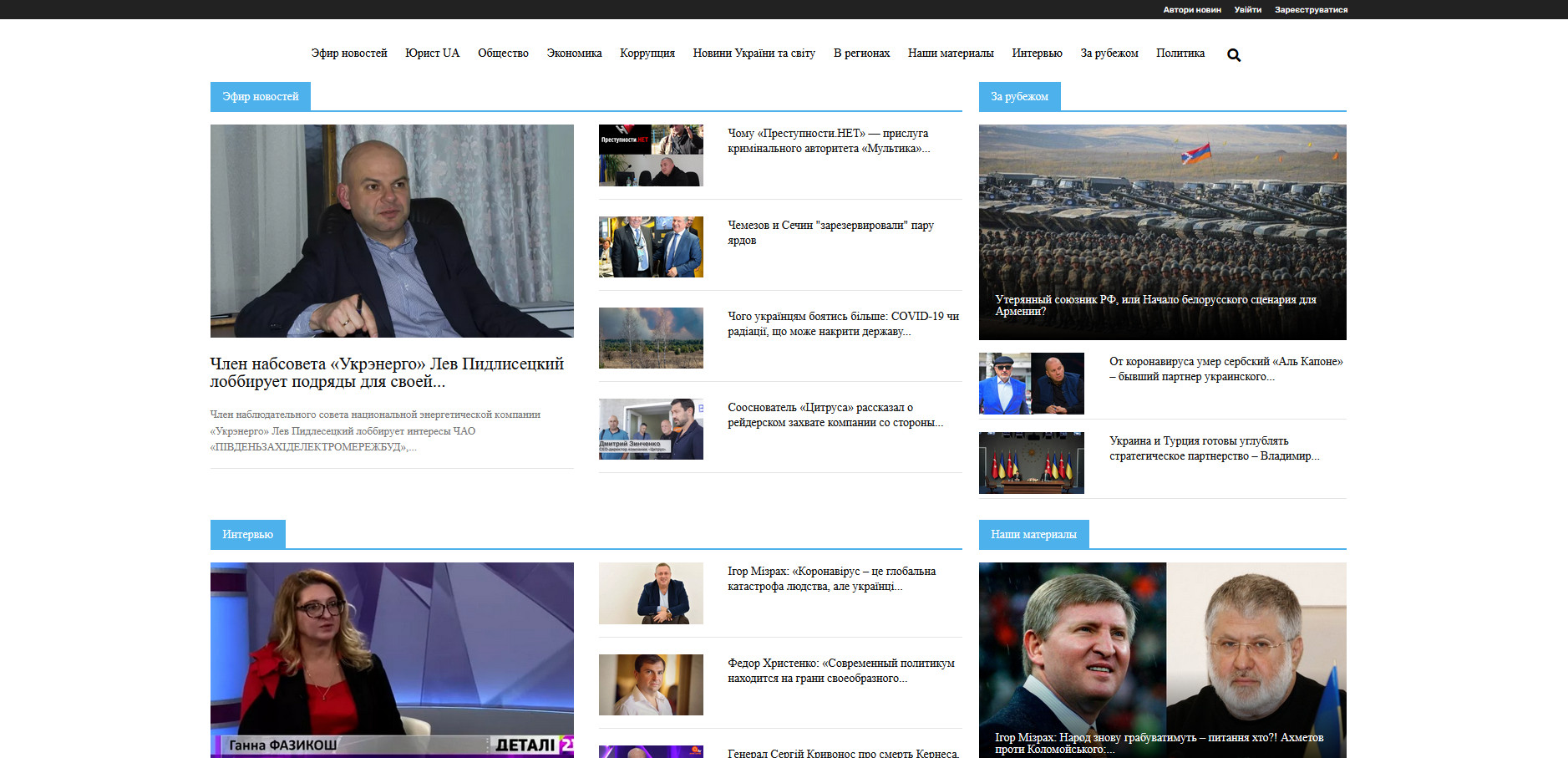Open the Наши материалы section tab
Image resolution: width=1568 pixels, height=758 pixels.
point(1033,535)
